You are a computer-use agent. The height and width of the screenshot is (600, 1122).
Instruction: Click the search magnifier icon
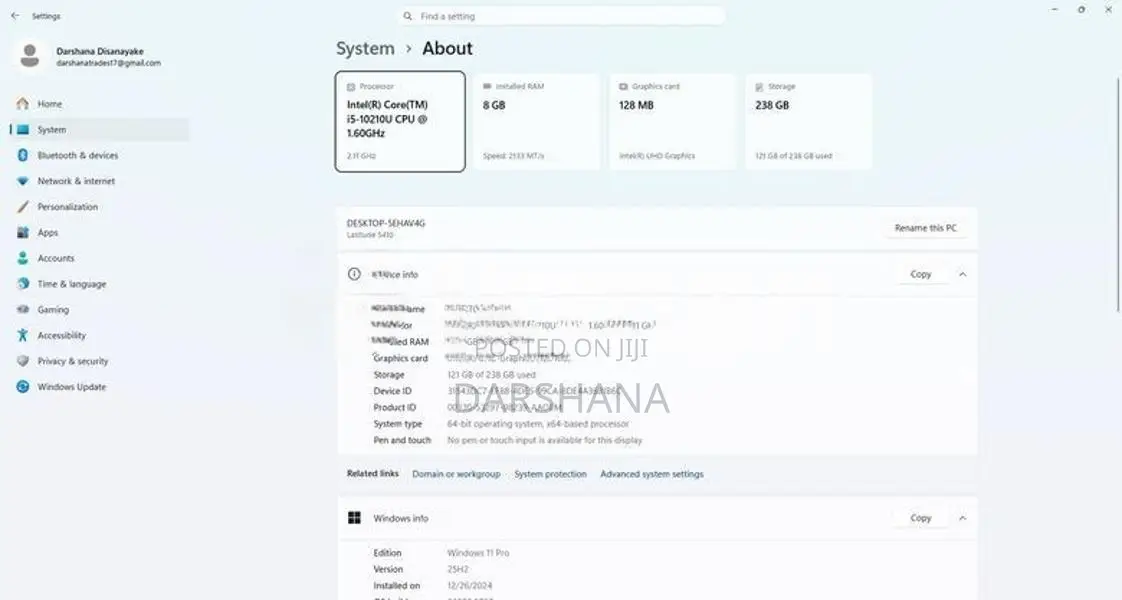(407, 16)
